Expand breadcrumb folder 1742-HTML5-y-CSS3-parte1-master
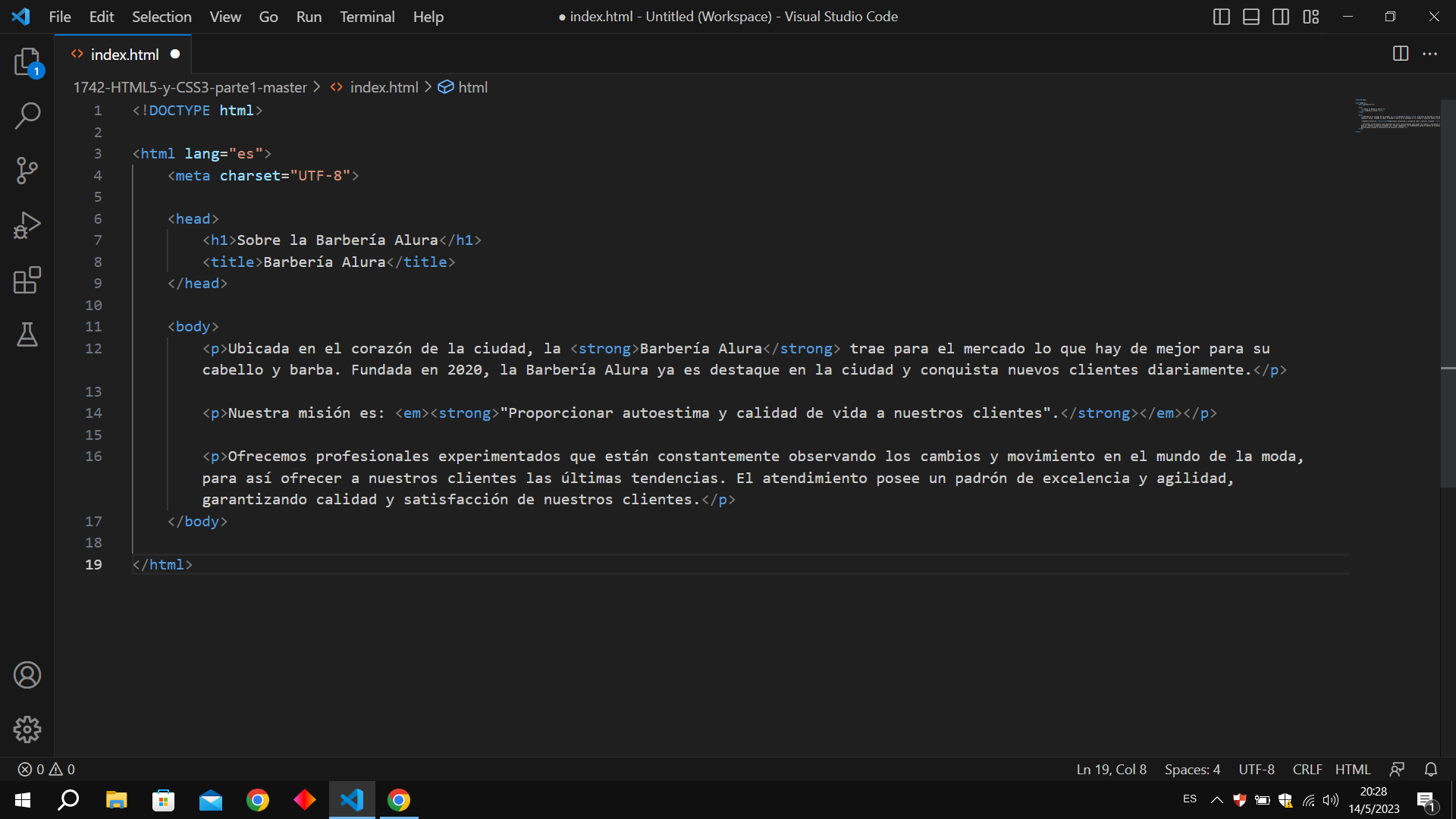This screenshot has height=819, width=1456. click(x=190, y=87)
